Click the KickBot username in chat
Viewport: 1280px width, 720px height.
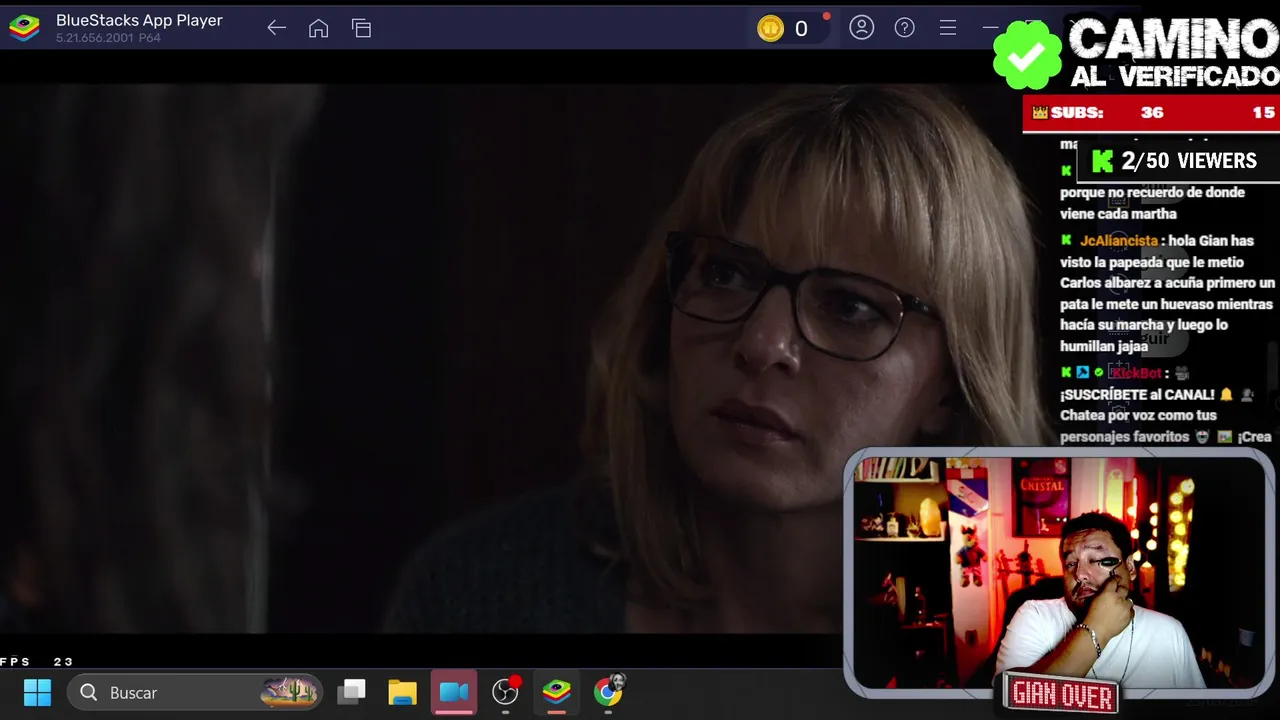tap(1136, 373)
